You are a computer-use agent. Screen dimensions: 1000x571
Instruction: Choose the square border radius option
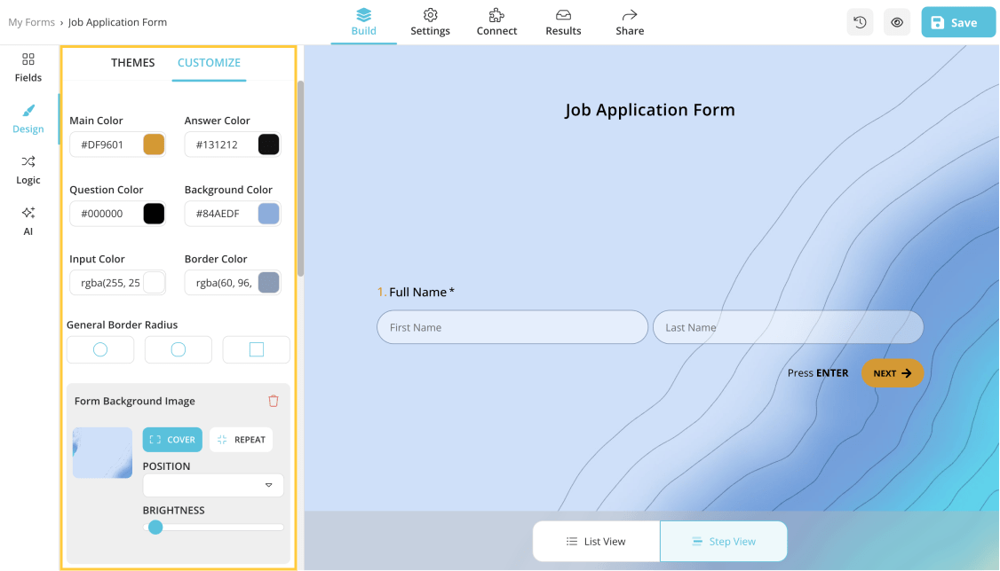pyautogui.click(x=256, y=350)
